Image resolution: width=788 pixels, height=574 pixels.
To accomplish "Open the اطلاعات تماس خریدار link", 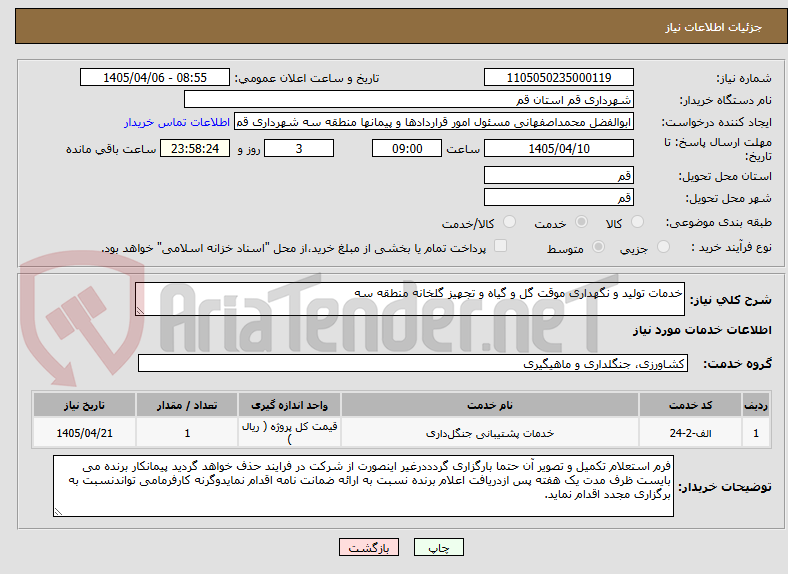I will [x=177, y=122].
